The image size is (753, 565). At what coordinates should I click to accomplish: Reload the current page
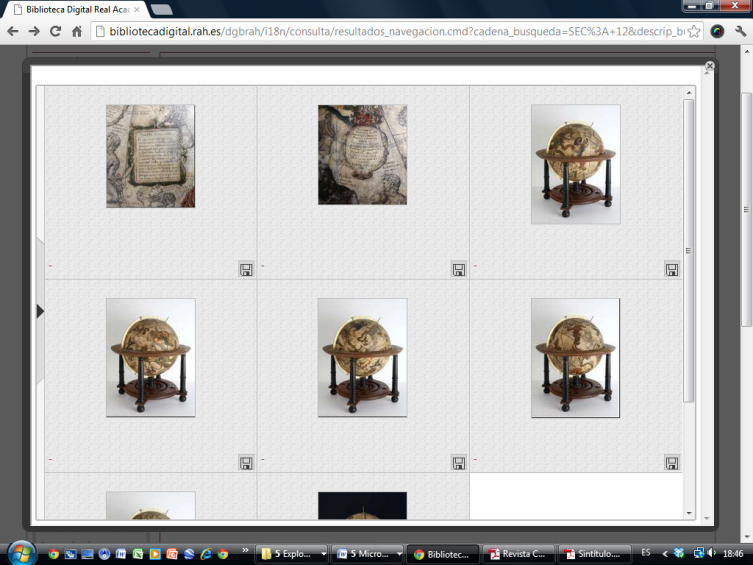(56, 31)
